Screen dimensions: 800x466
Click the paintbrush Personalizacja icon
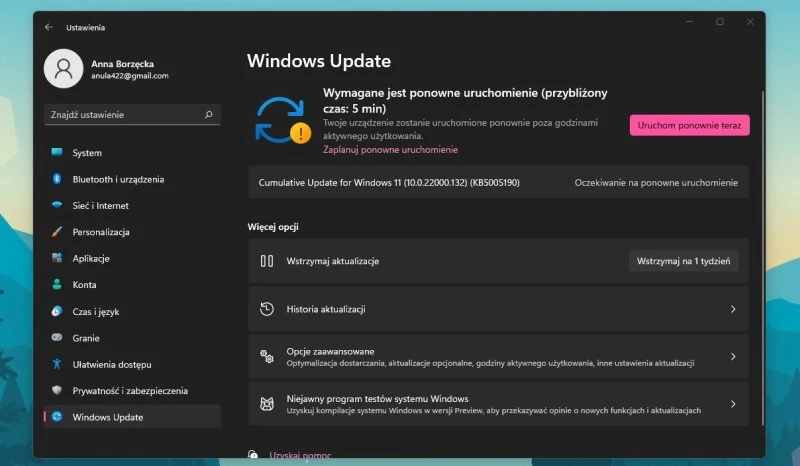click(57, 232)
